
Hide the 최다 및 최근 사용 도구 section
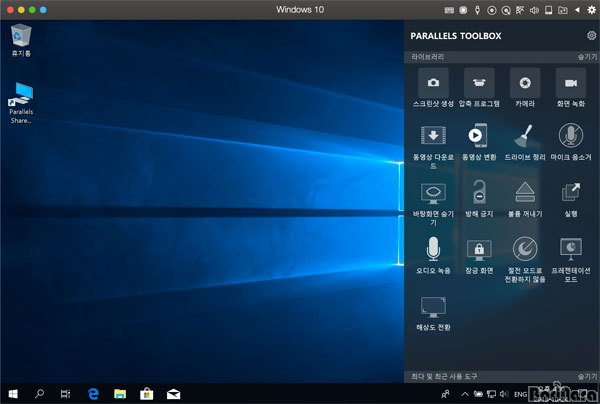coord(587,376)
